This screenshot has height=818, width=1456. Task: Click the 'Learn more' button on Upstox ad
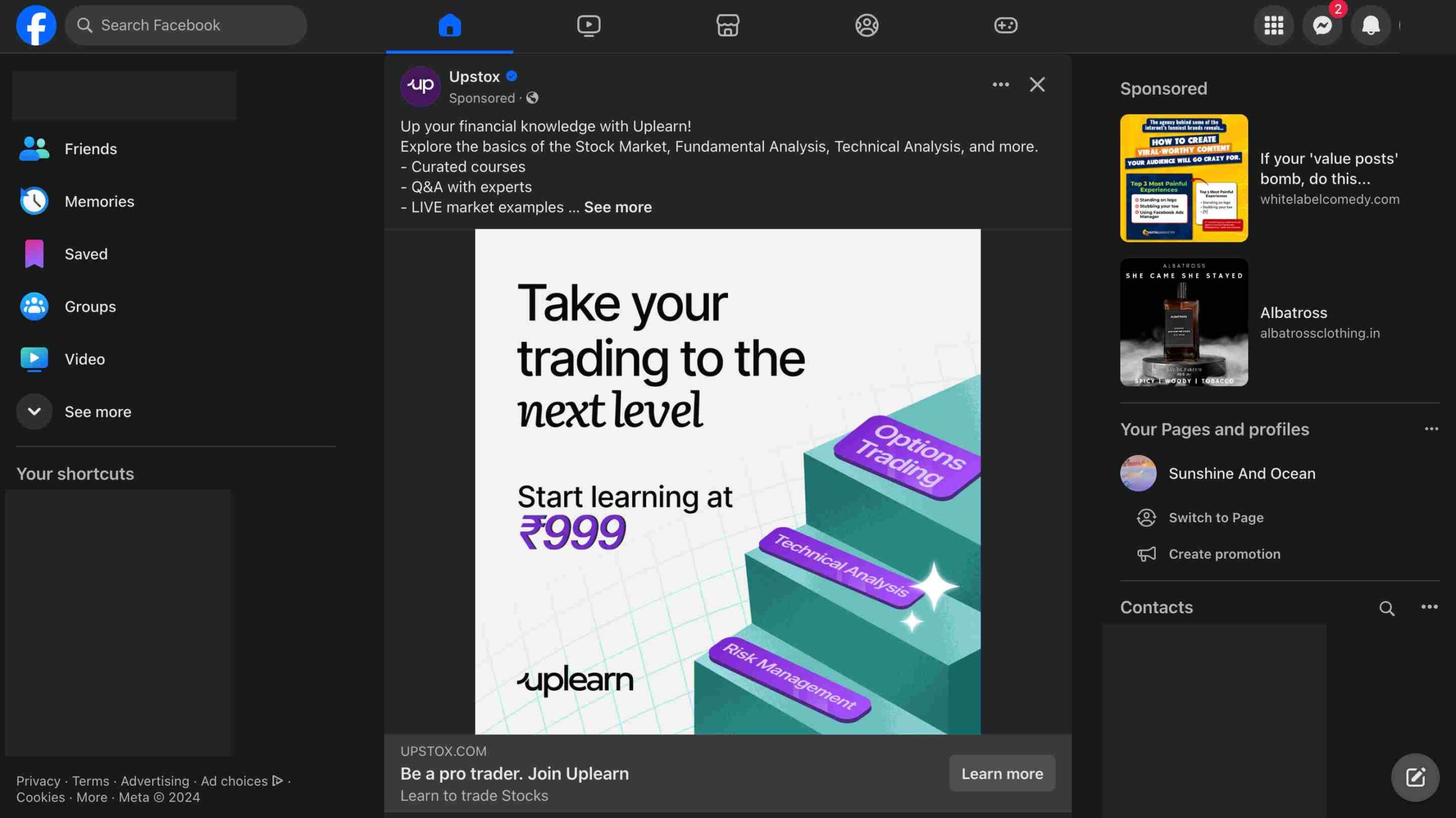point(1002,772)
